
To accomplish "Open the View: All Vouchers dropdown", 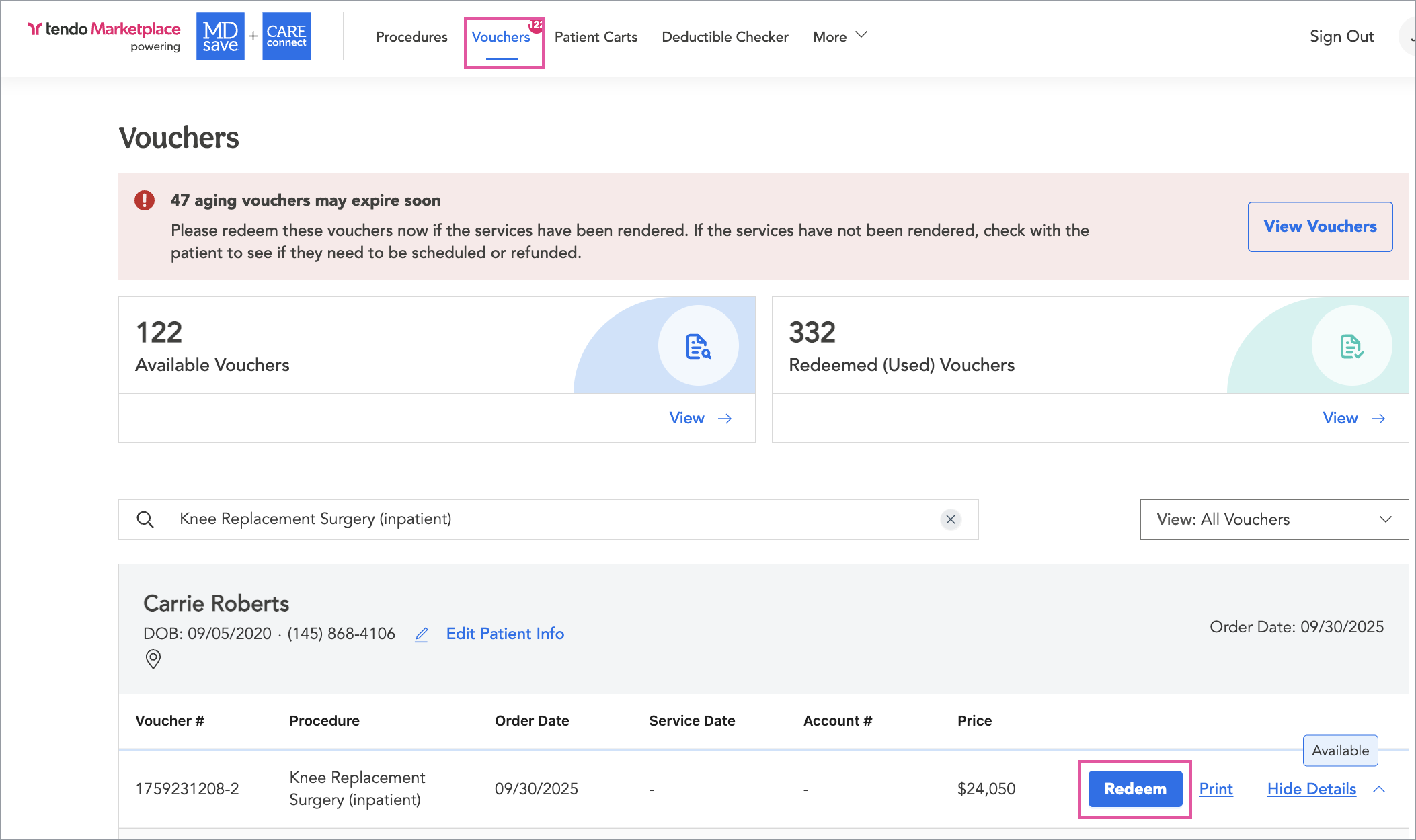I will (x=1274, y=519).
